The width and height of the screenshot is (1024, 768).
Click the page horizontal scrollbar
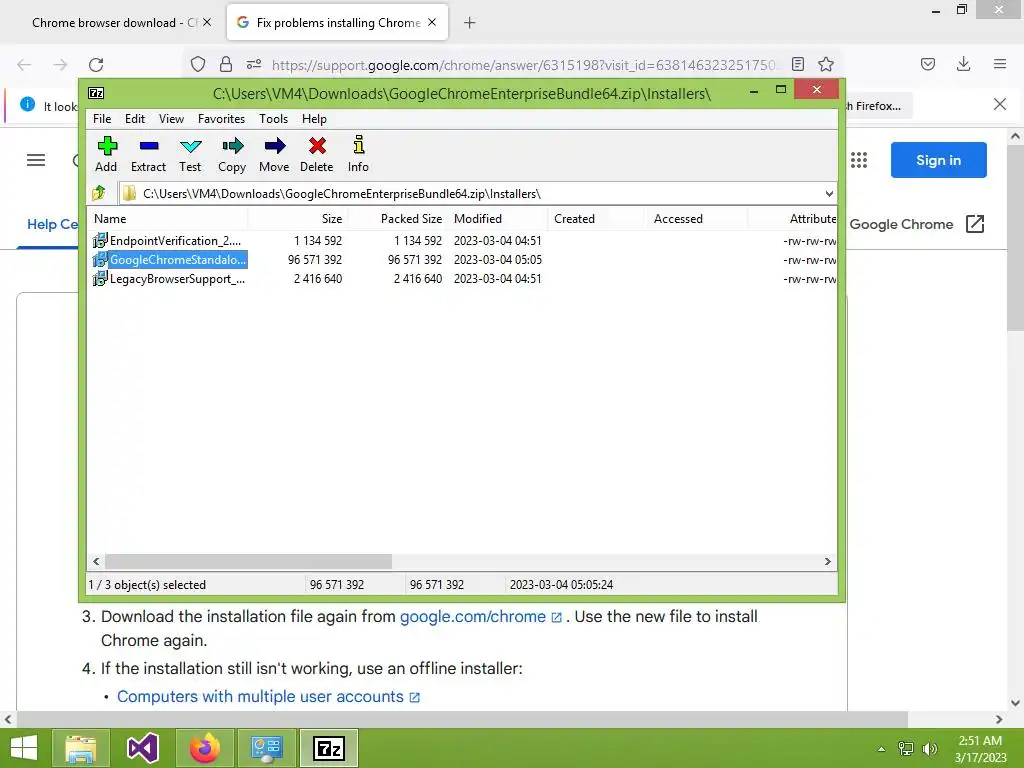461,719
